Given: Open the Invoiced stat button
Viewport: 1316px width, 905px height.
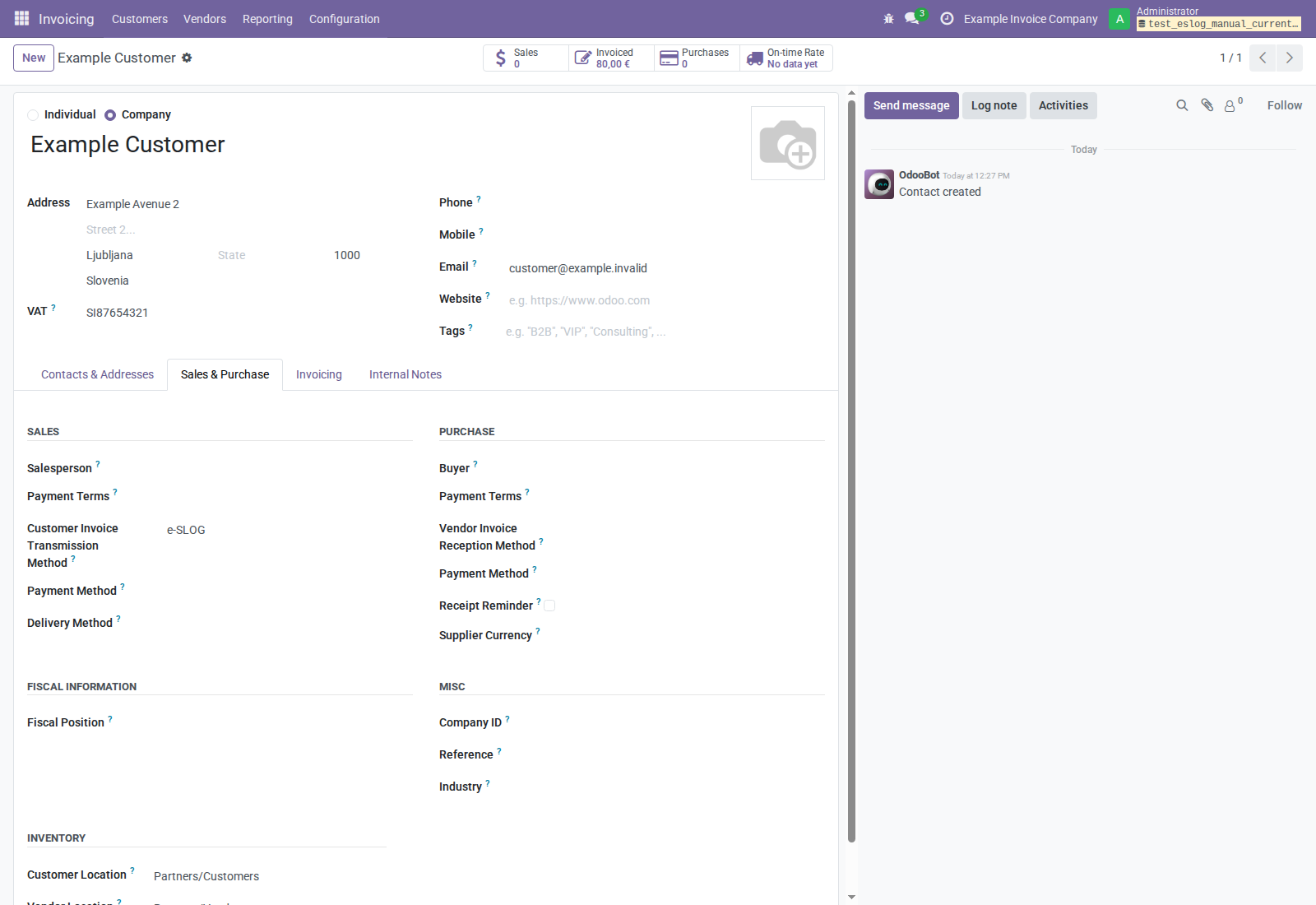Looking at the screenshot, I should (611, 58).
